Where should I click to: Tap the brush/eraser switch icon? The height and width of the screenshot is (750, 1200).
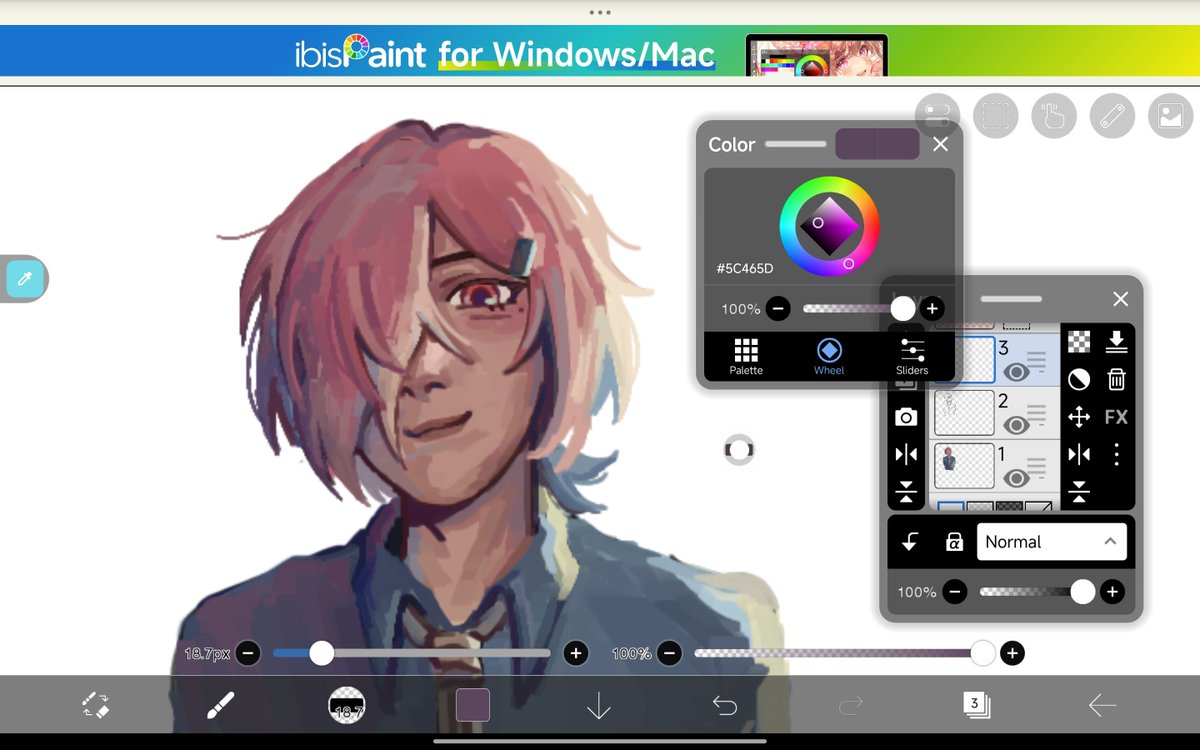coord(96,706)
